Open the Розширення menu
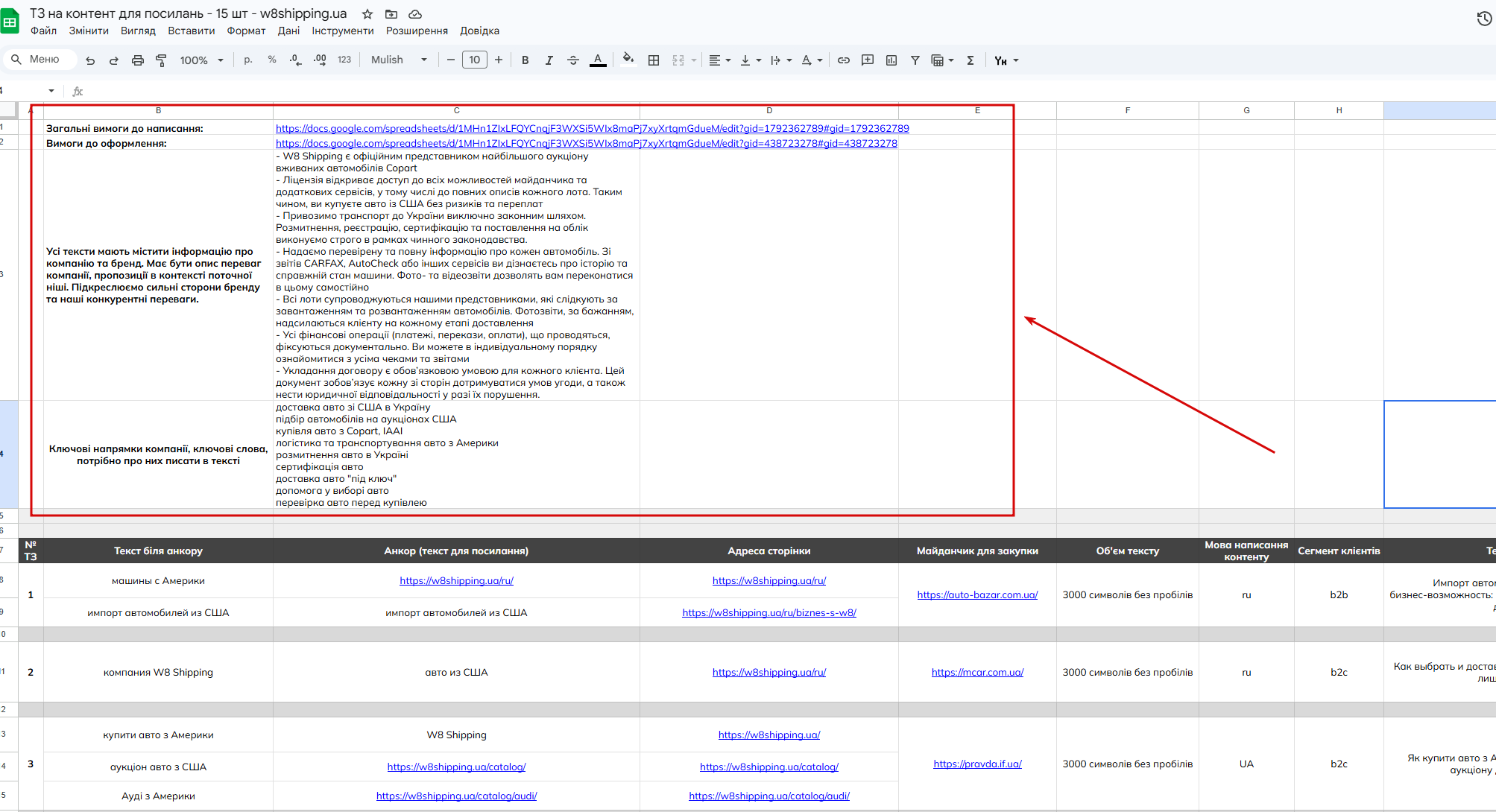 (417, 31)
